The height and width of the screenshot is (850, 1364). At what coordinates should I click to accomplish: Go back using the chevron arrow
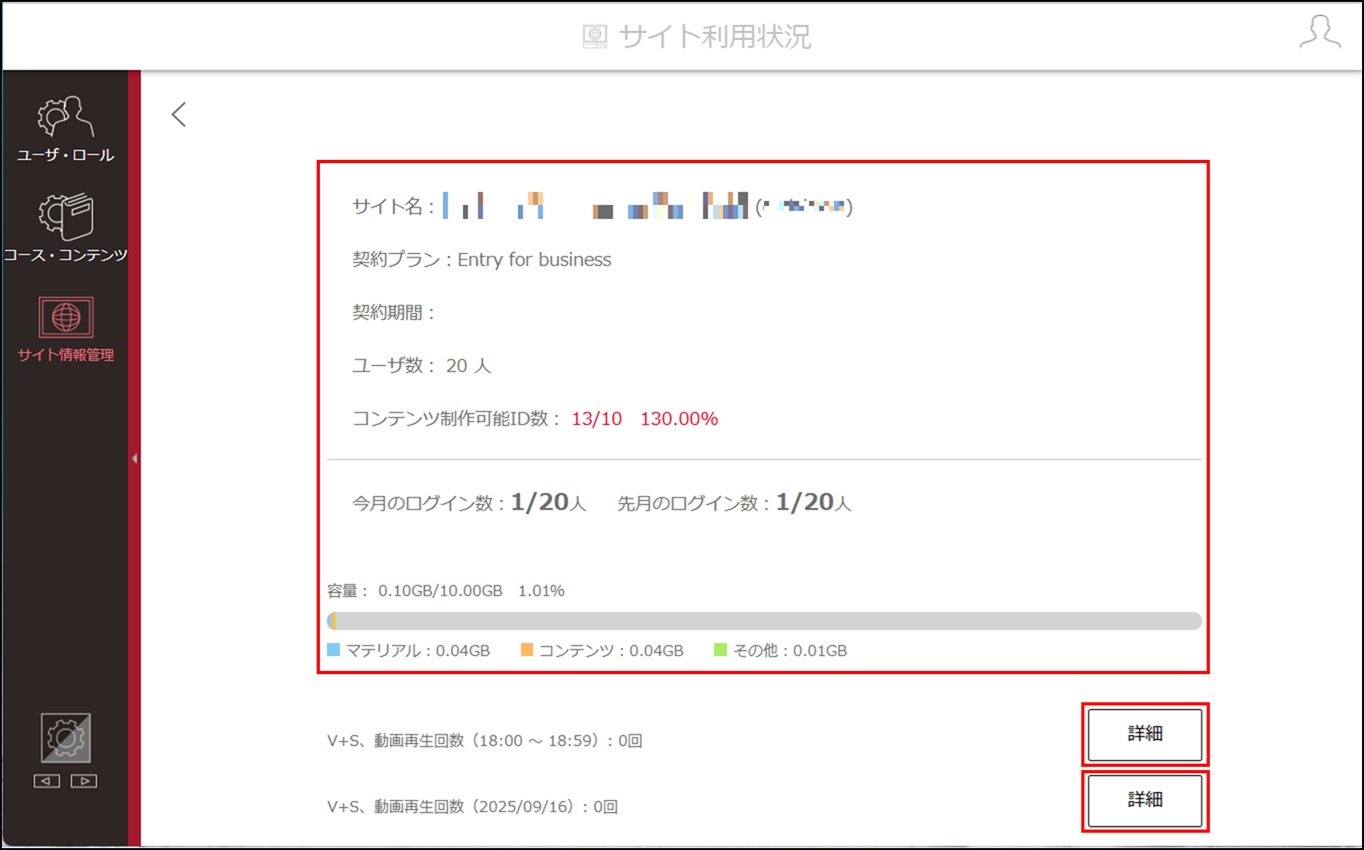tap(179, 114)
